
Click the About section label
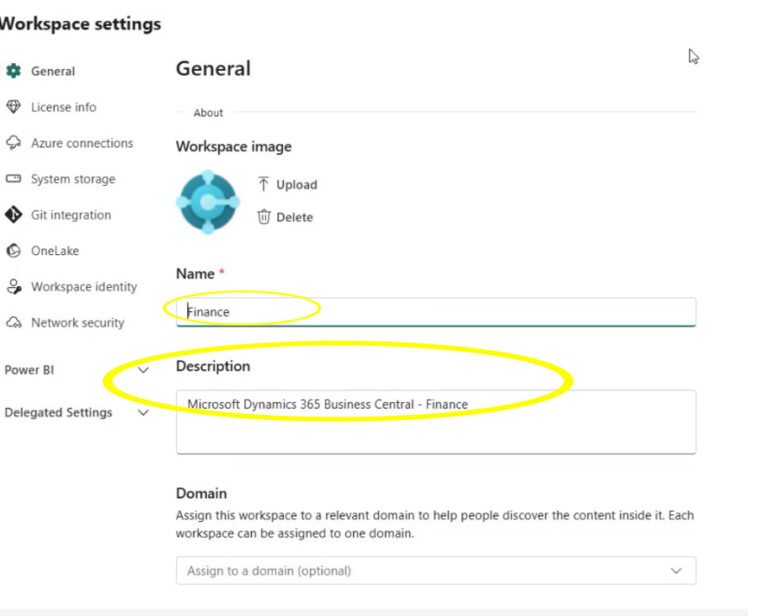208,113
